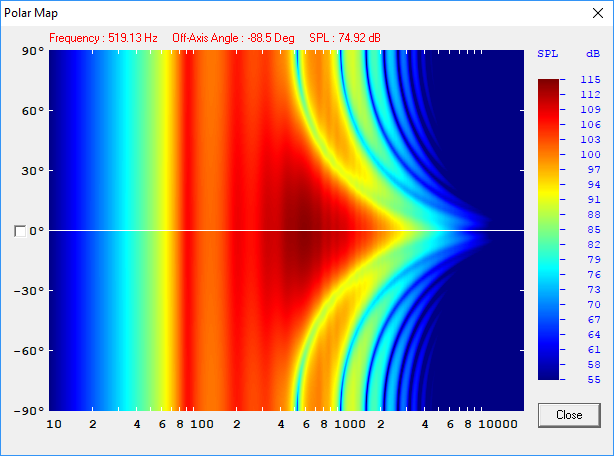614x456 pixels.
Task: Click the 90° axis label
Action: pos(33,51)
